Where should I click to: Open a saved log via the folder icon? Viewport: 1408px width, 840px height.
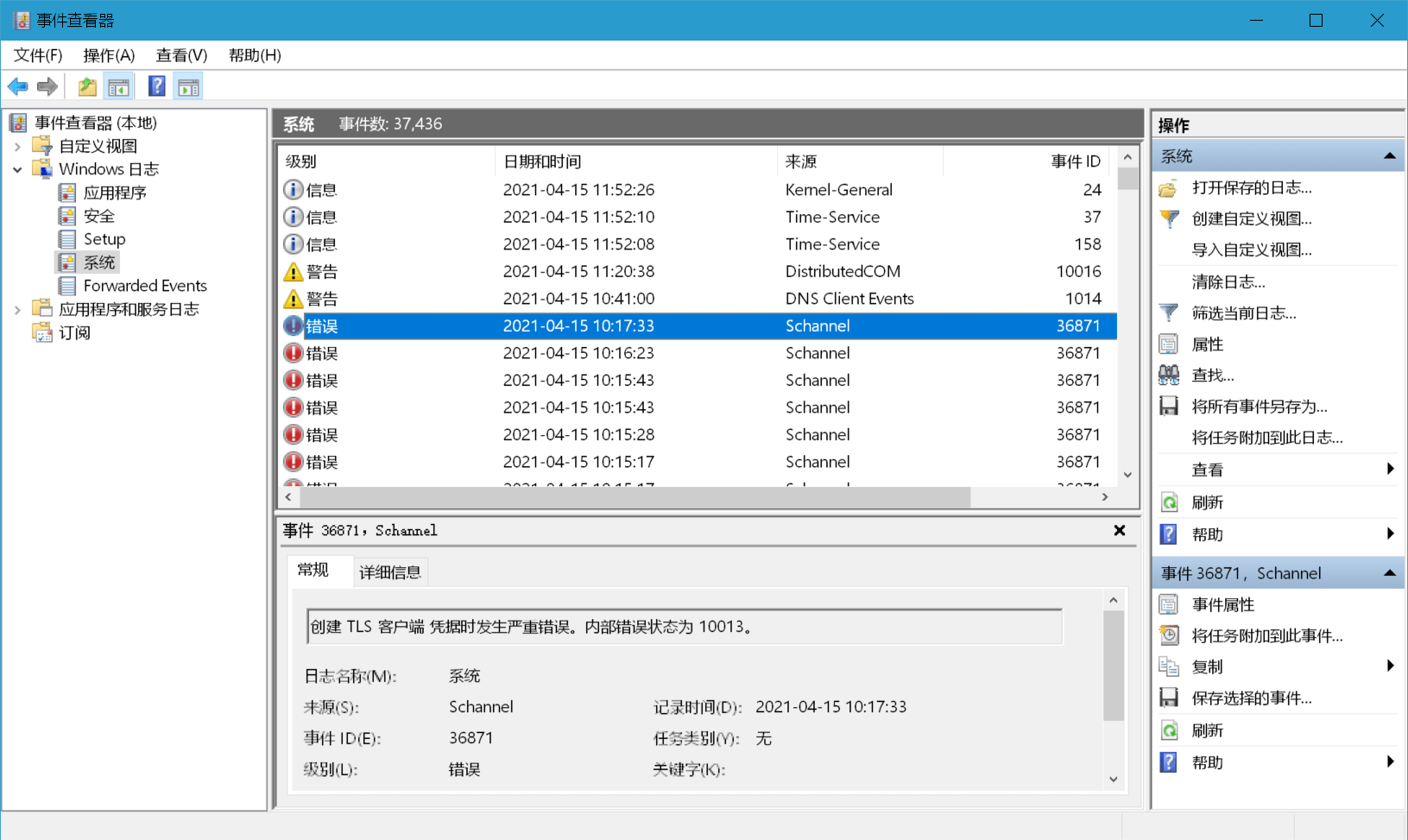click(1168, 187)
